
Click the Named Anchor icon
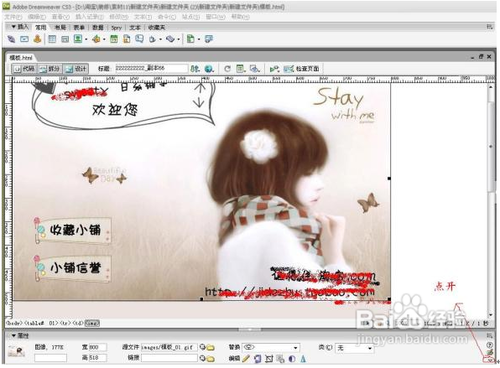(x=37, y=39)
